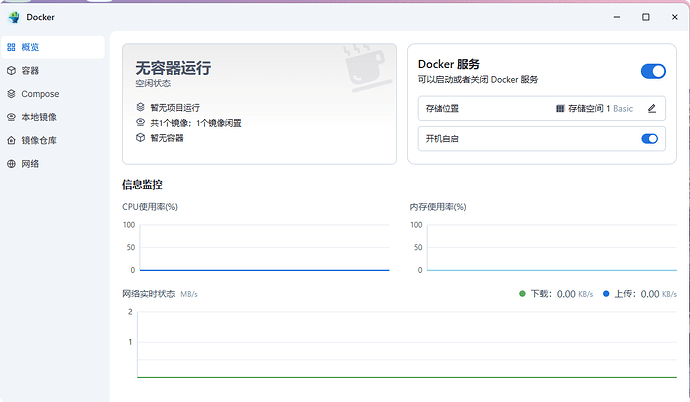Close the Docker window
The width and height of the screenshot is (690, 402).
pos(675,17)
